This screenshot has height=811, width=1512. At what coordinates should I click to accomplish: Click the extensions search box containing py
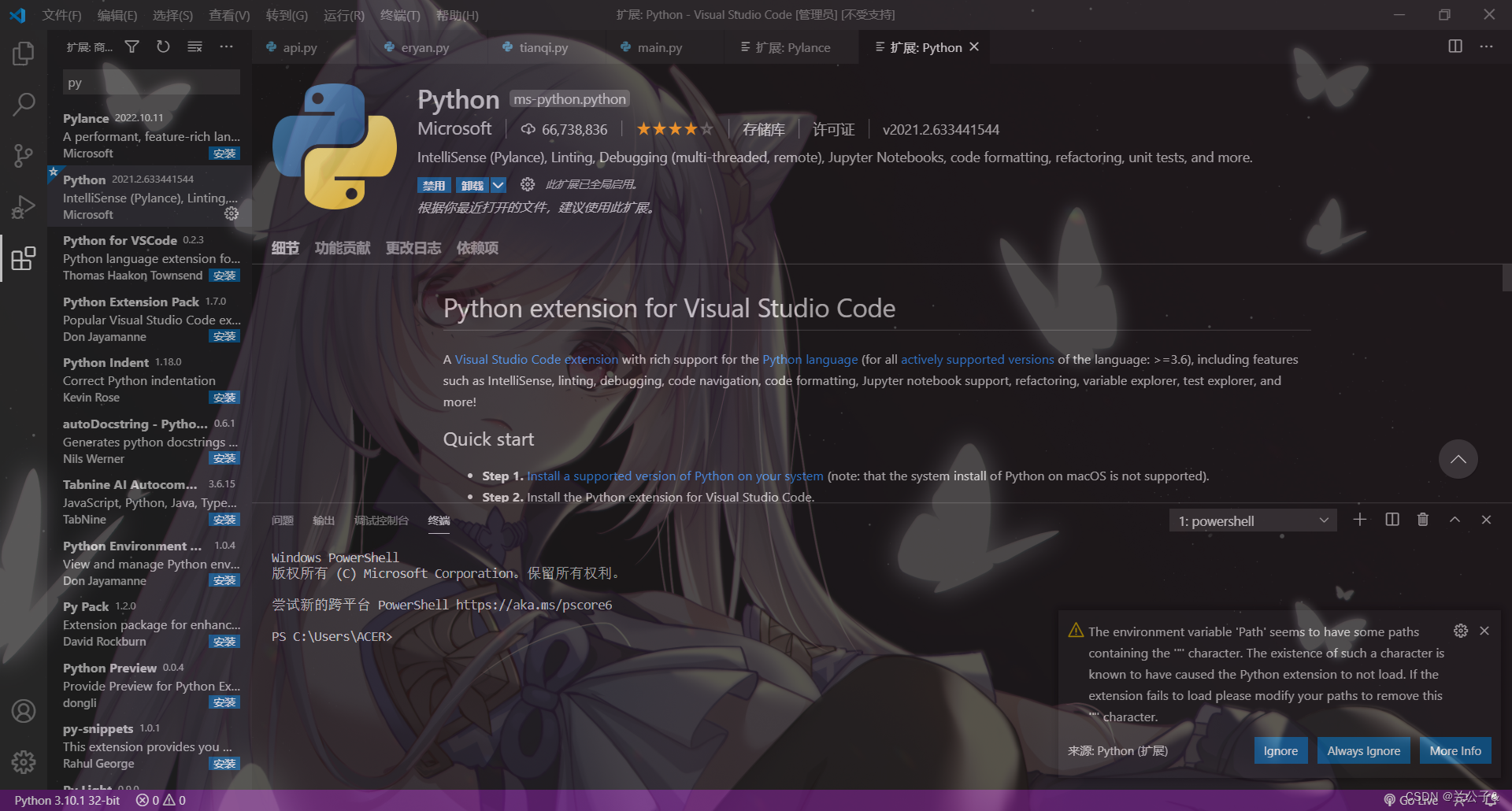[x=151, y=83]
